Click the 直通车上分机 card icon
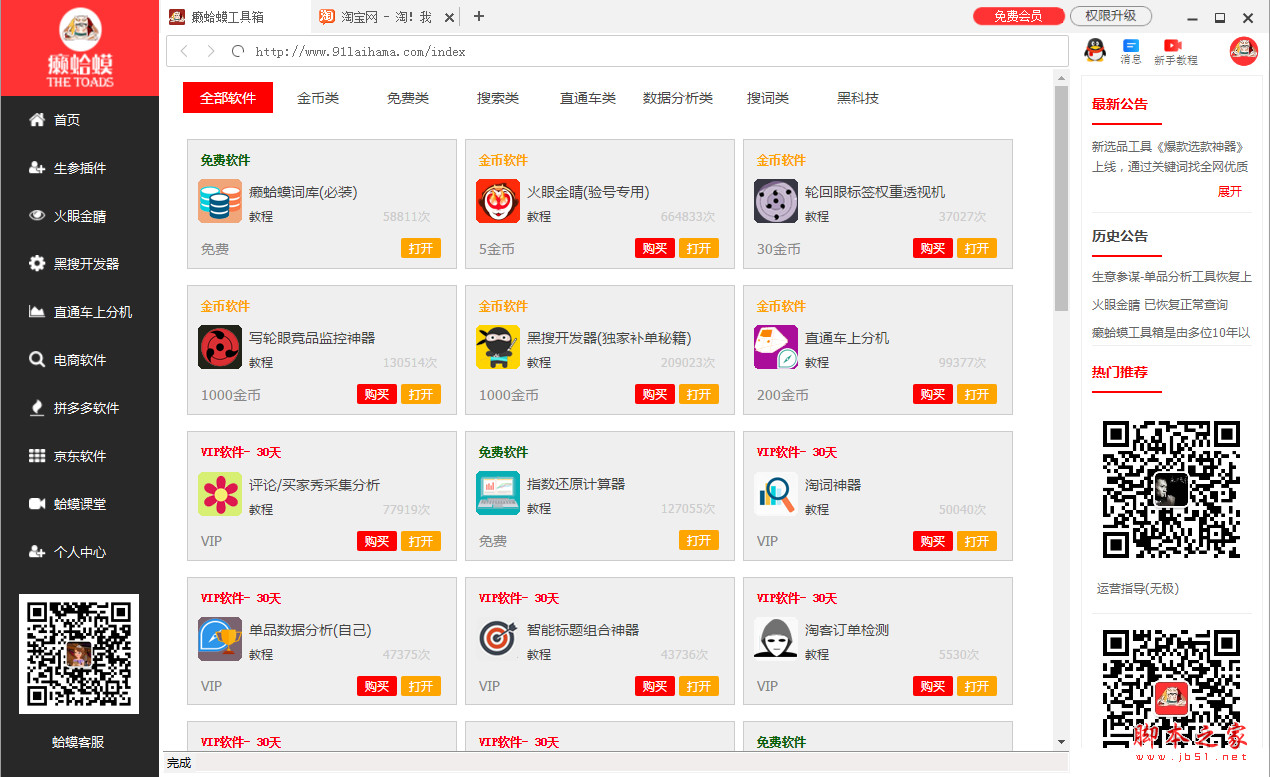Image resolution: width=1270 pixels, height=777 pixels. click(x=776, y=347)
